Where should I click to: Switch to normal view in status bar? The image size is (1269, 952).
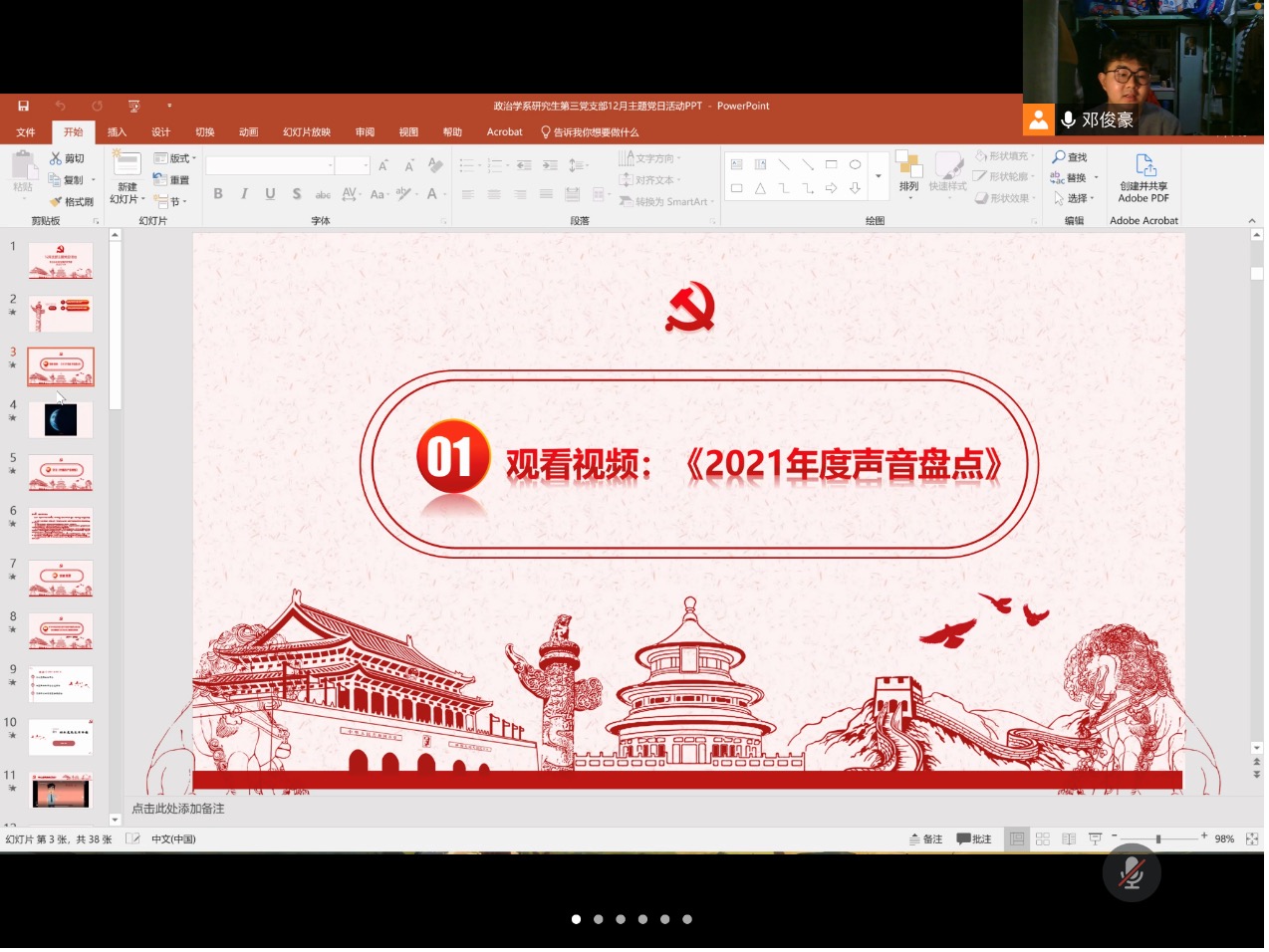1017,839
